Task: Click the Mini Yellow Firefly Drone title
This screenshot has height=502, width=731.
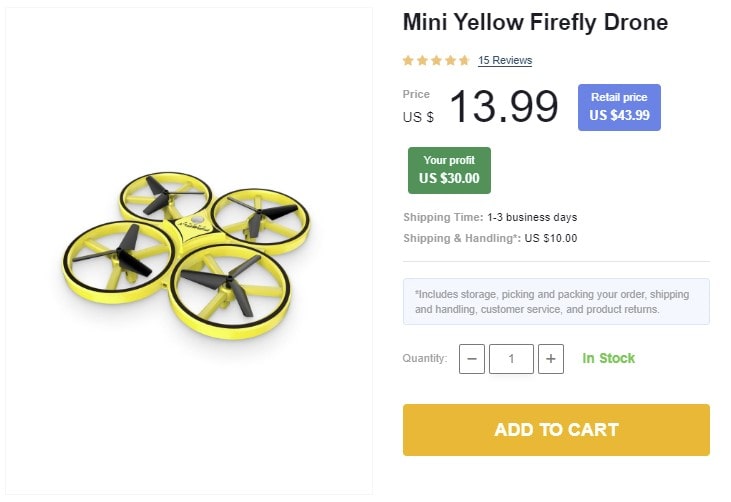Action: click(535, 22)
